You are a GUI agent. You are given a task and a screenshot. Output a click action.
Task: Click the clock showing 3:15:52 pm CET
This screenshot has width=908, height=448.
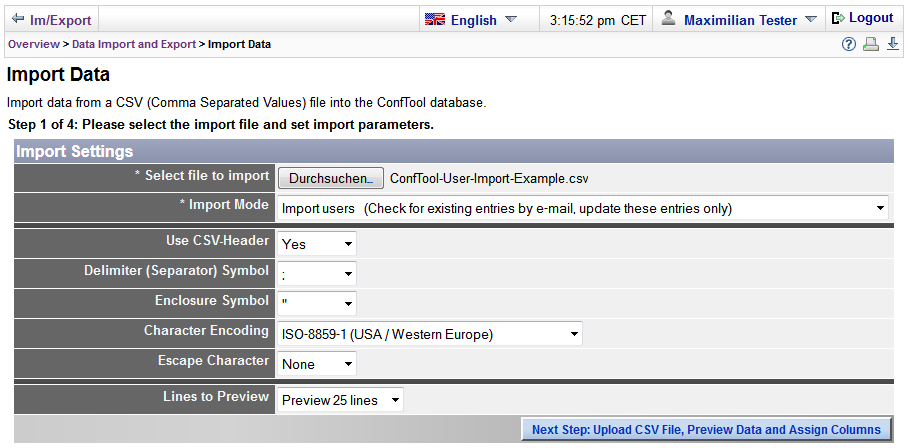598,20
